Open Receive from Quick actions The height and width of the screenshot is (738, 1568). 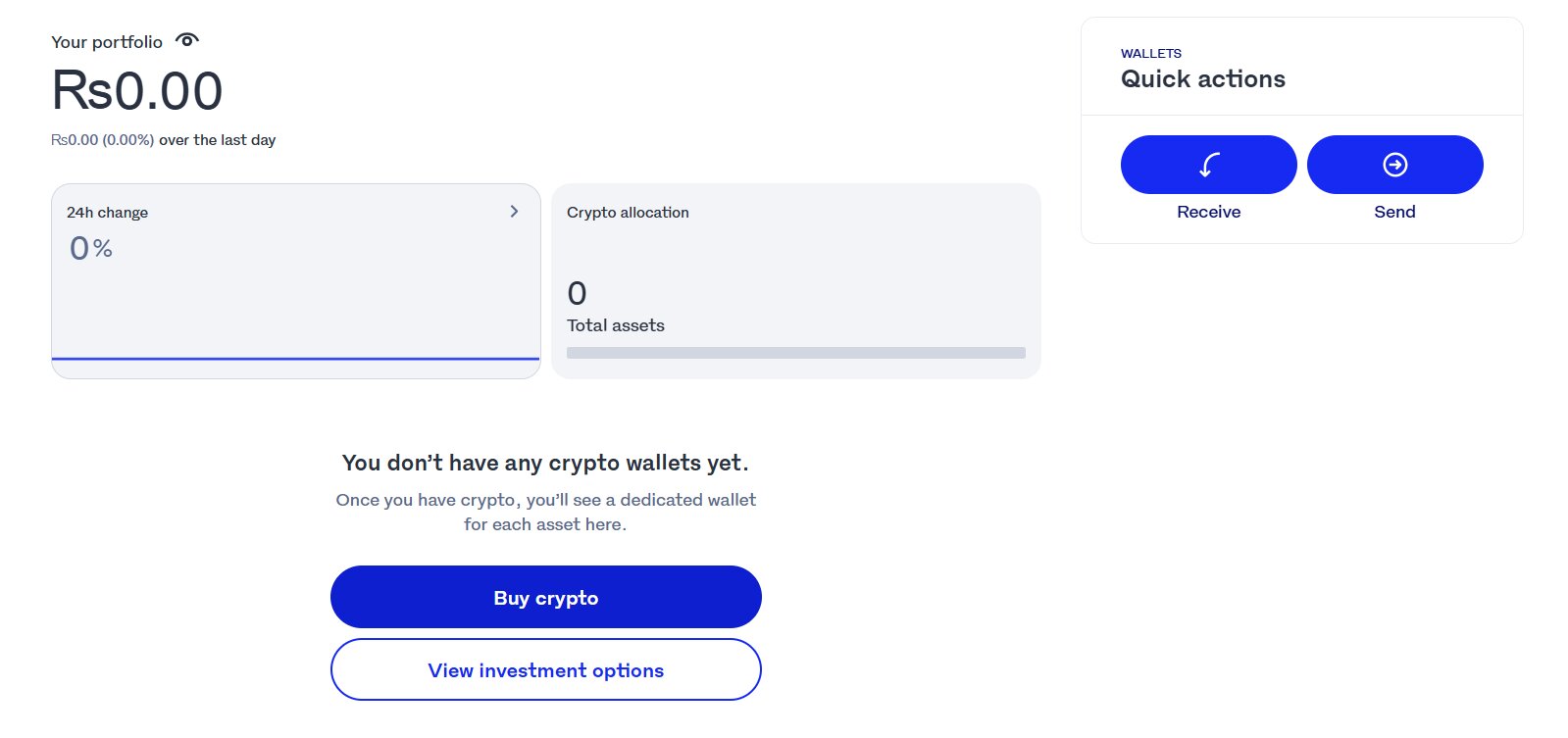tap(1208, 164)
